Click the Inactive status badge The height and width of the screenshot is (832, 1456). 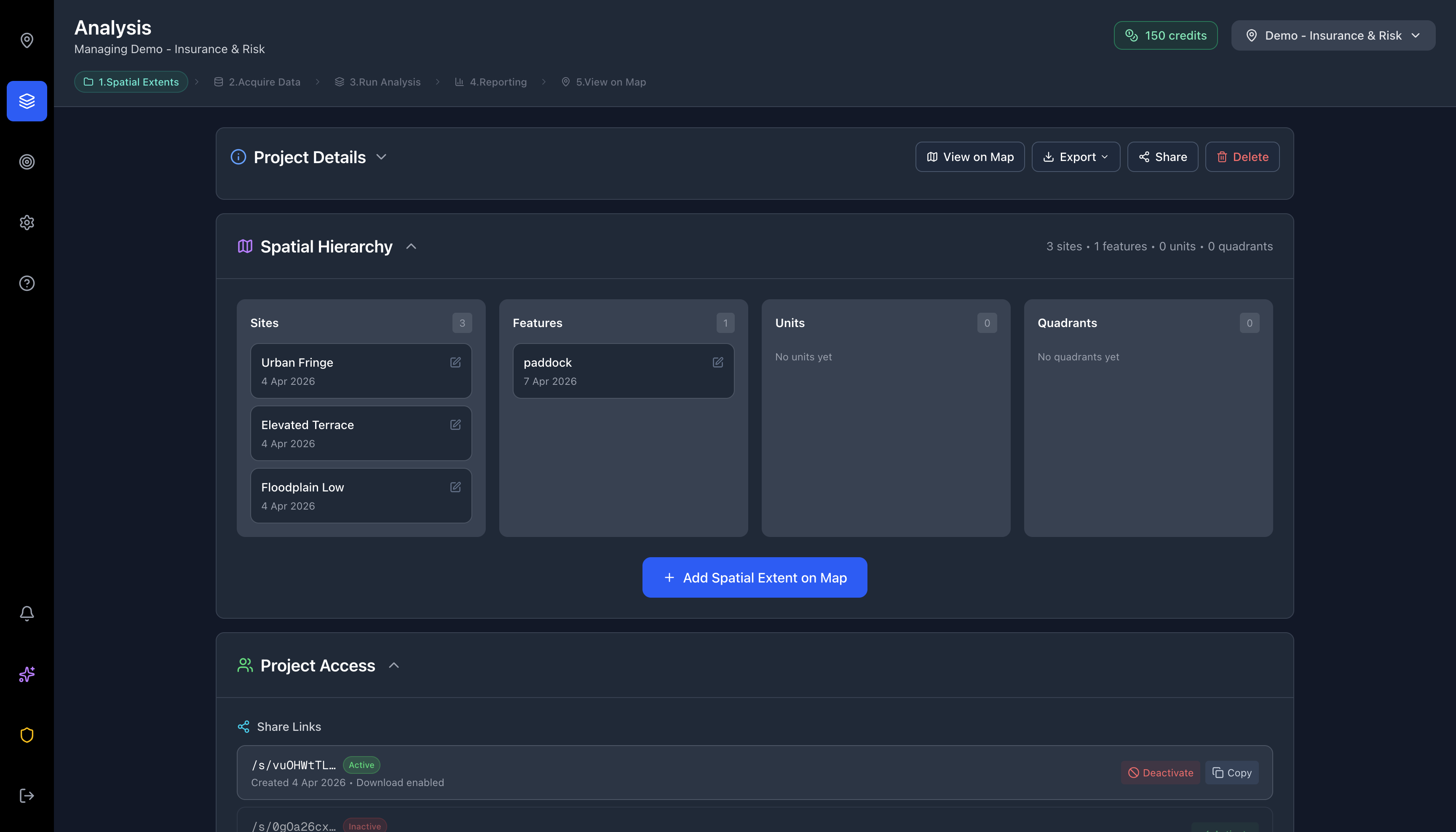tap(364, 826)
